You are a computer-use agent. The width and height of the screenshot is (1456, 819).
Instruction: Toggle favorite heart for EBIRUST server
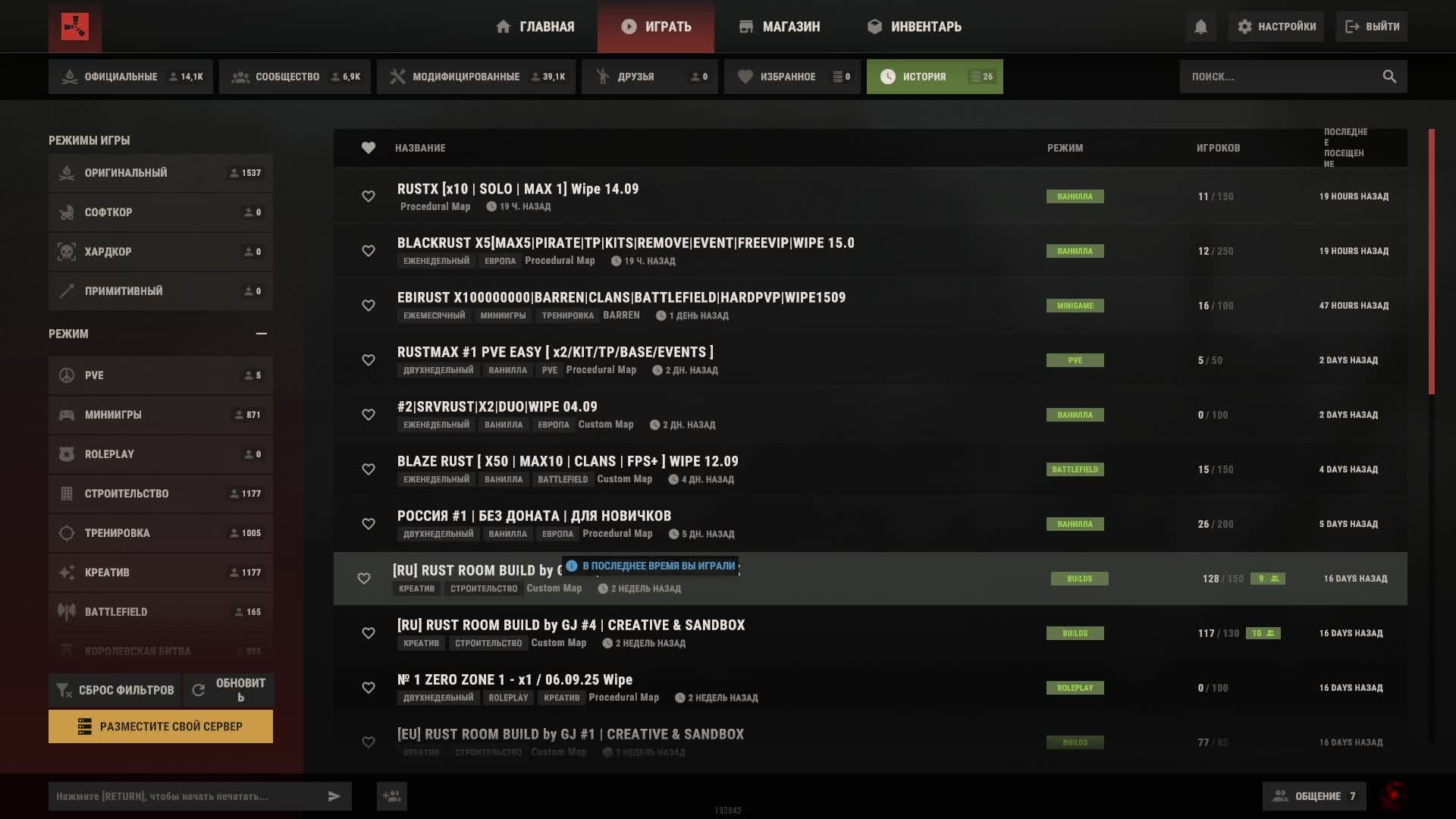[x=369, y=306]
